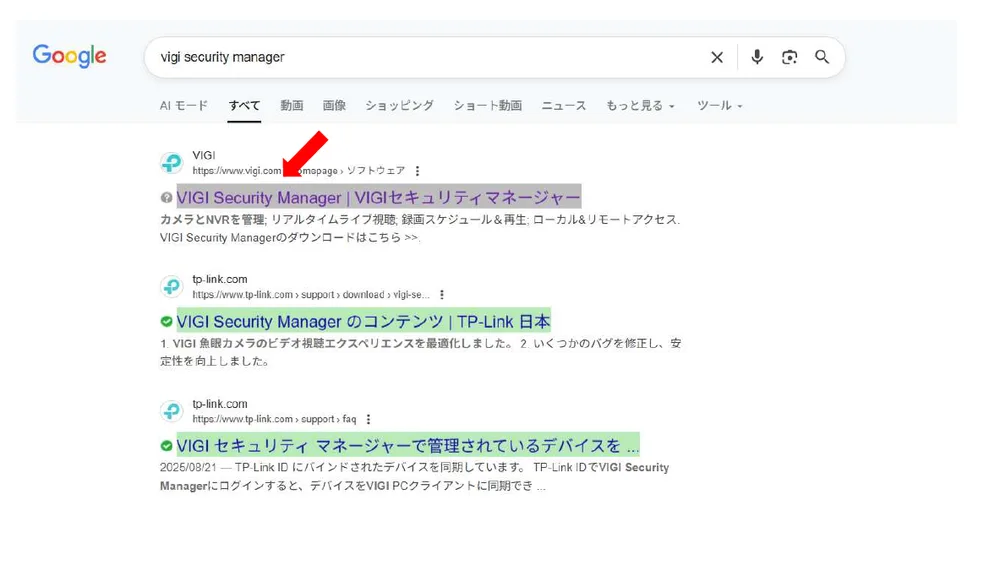Click favicon of tp-link.com download result
Screen dimensions: 1000x576
point(172,286)
